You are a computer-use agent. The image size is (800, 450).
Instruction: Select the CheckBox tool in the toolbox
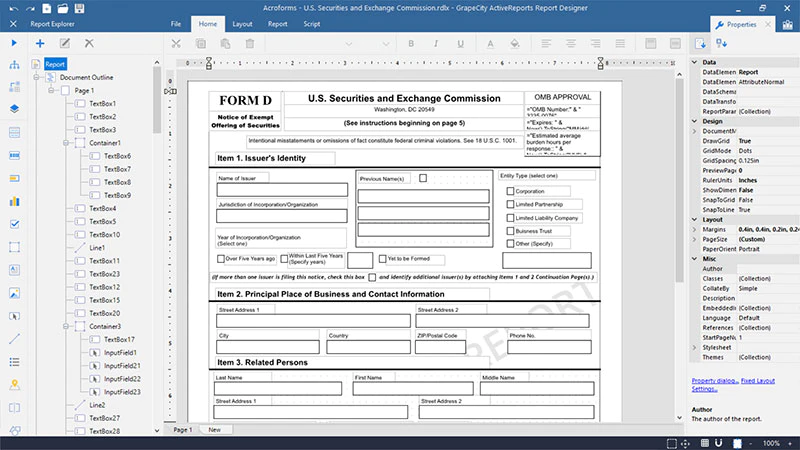(x=14, y=224)
